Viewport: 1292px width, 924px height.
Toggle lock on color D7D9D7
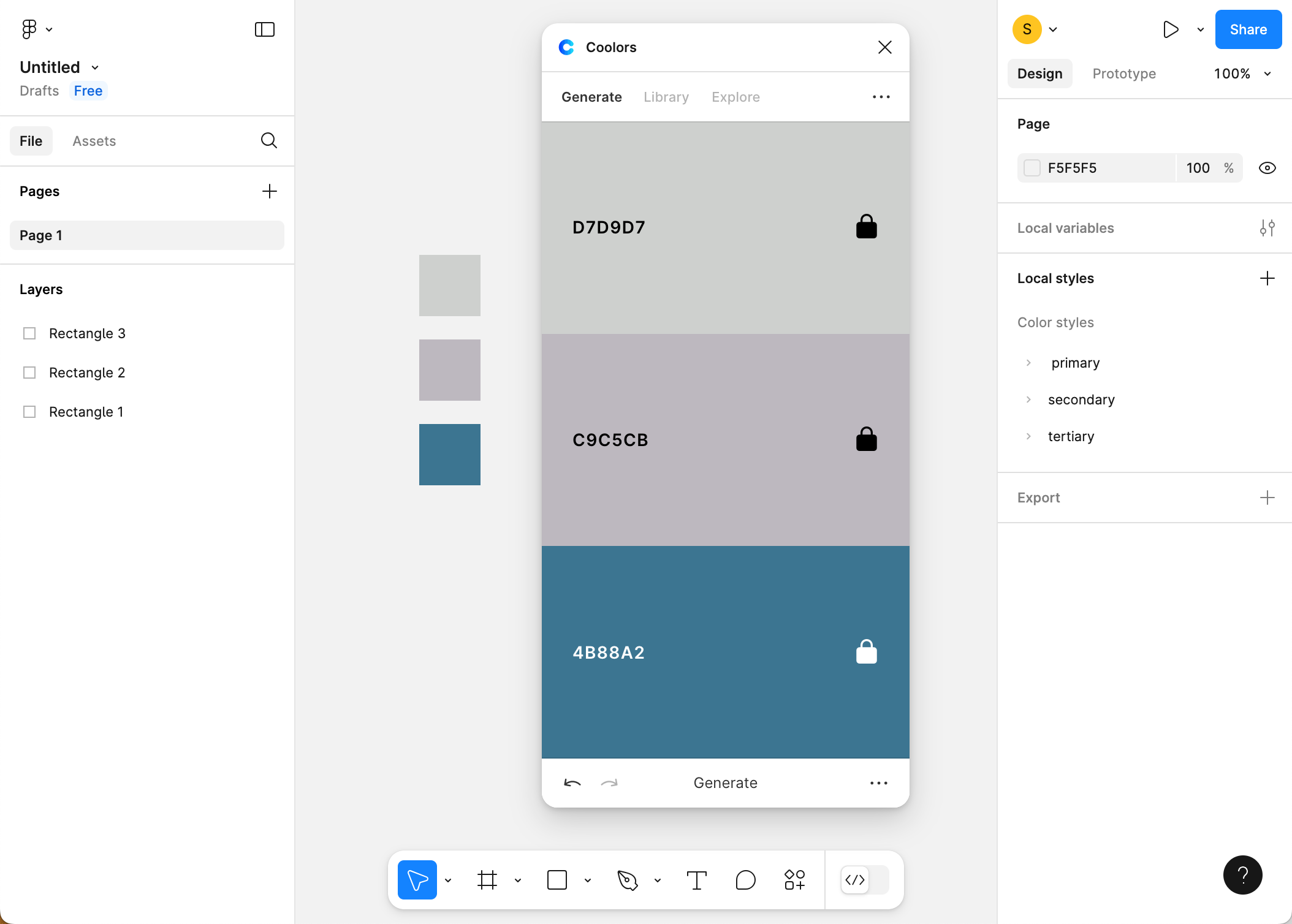click(x=866, y=227)
